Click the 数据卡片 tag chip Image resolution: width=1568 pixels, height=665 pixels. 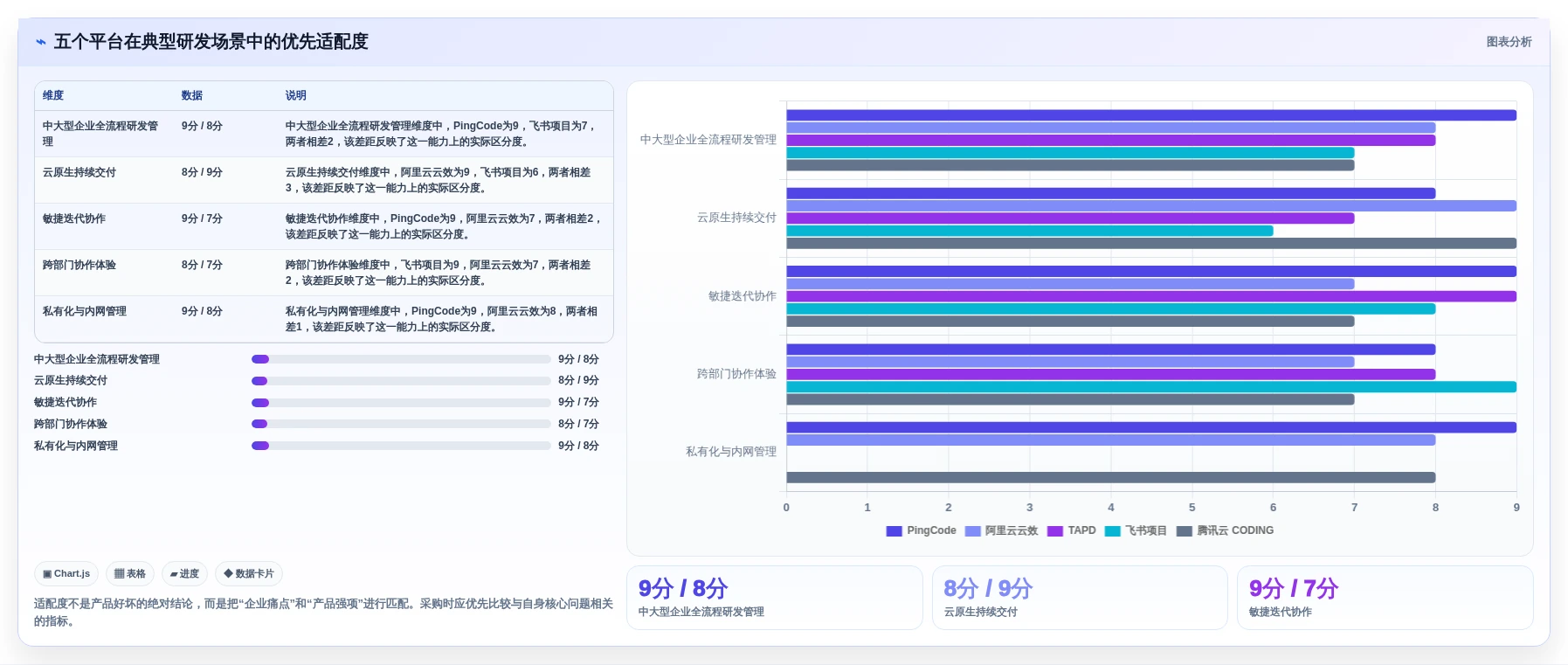point(249,574)
